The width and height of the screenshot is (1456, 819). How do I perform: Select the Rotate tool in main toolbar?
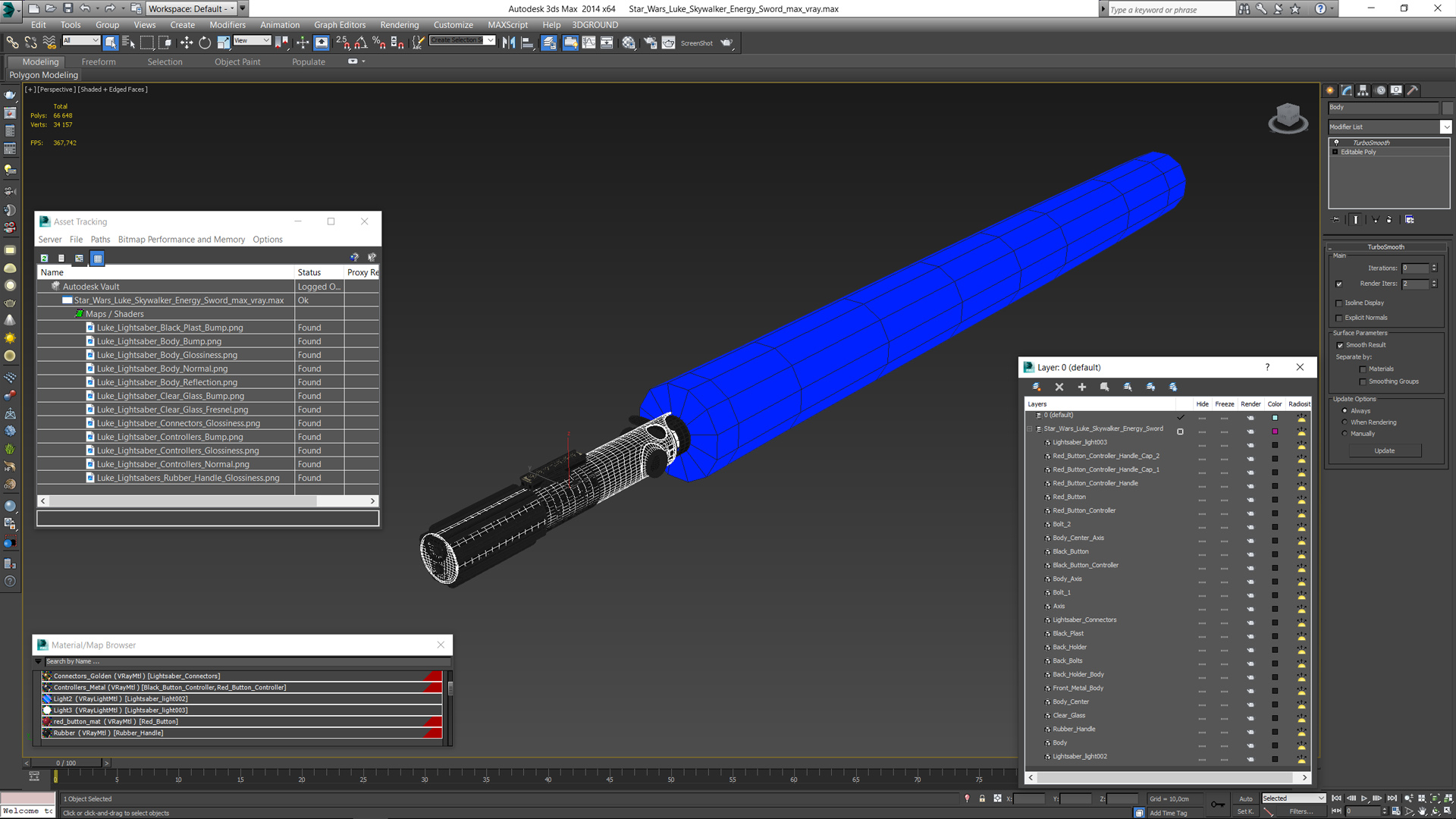pyautogui.click(x=205, y=43)
